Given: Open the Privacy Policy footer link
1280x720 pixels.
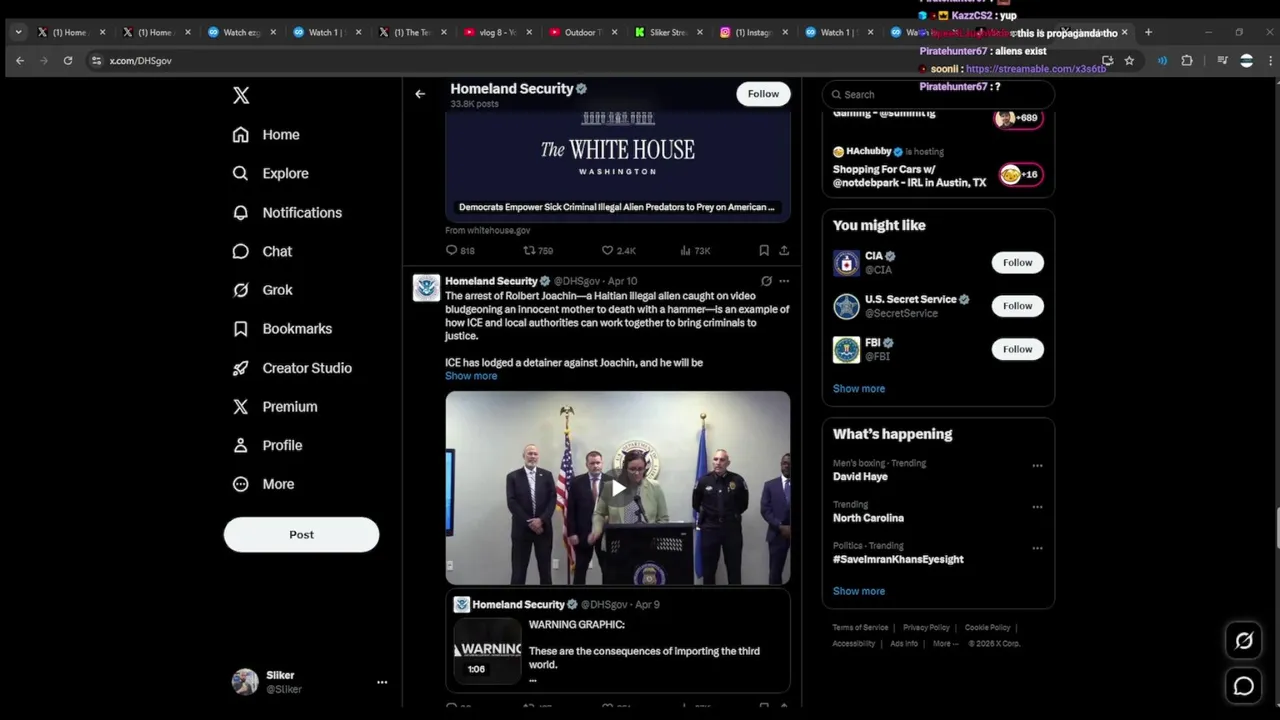Looking at the screenshot, I should coord(926,628).
